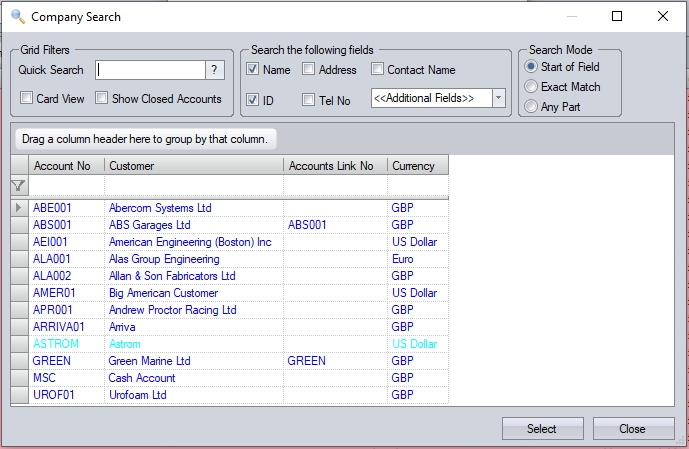Open the Additional Fields dropdown

pyautogui.click(x=499, y=98)
